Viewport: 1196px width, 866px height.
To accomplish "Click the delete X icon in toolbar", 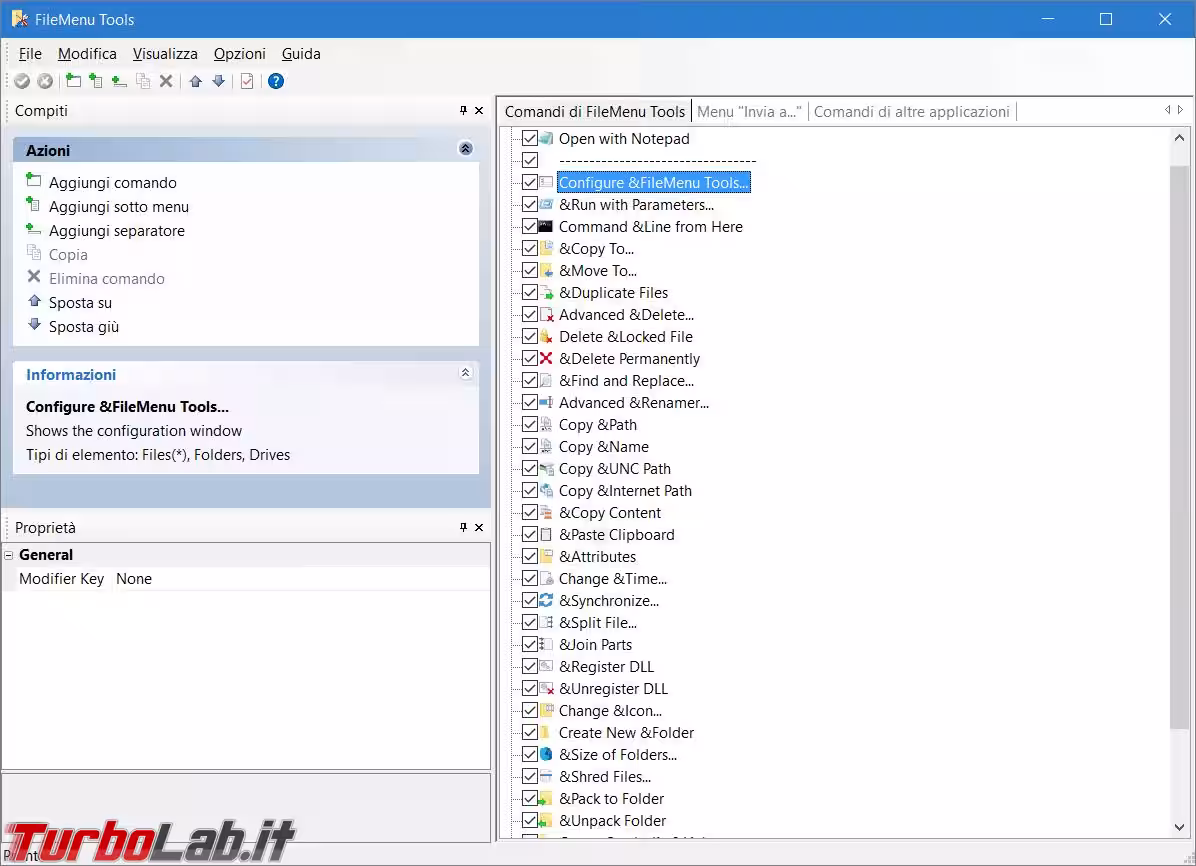I will 166,81.
